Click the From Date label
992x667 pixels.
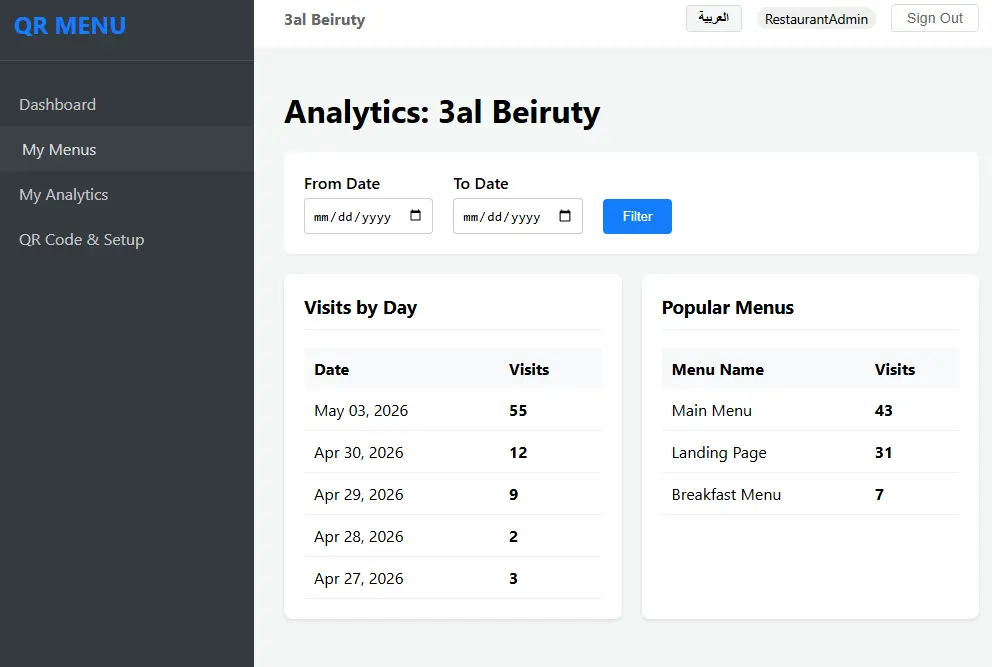click(342, 184)
